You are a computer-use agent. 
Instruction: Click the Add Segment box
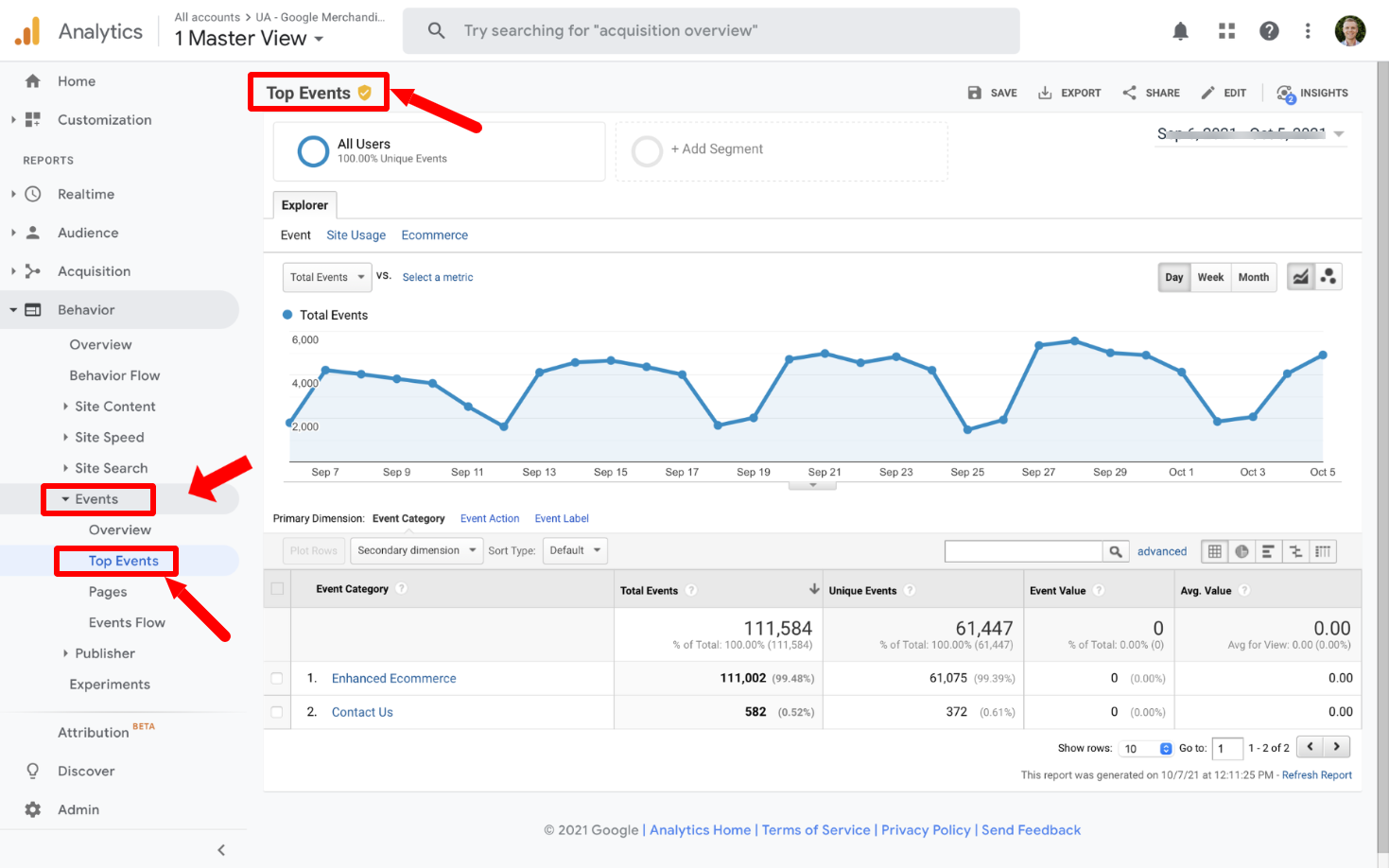point(782,151)
